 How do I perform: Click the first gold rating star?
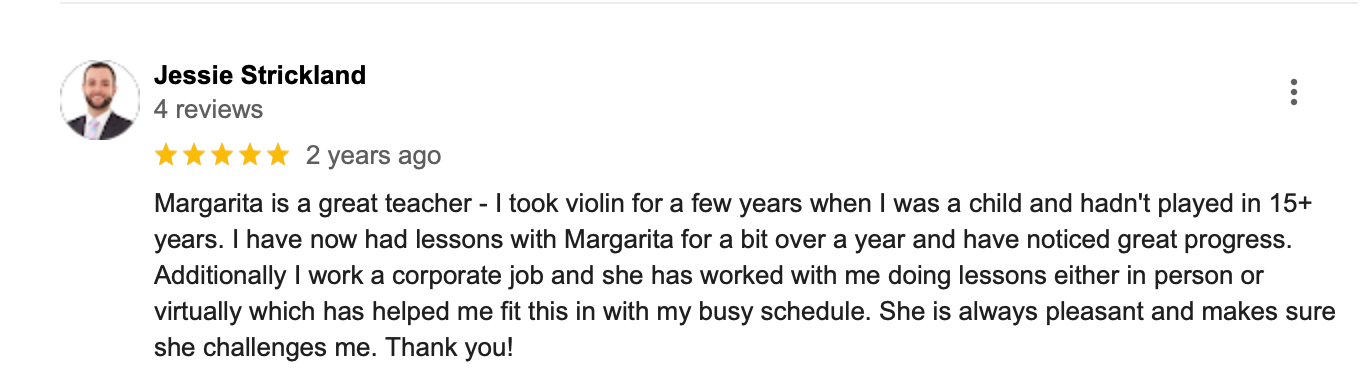pyautogui.click(x=167, y=155)
